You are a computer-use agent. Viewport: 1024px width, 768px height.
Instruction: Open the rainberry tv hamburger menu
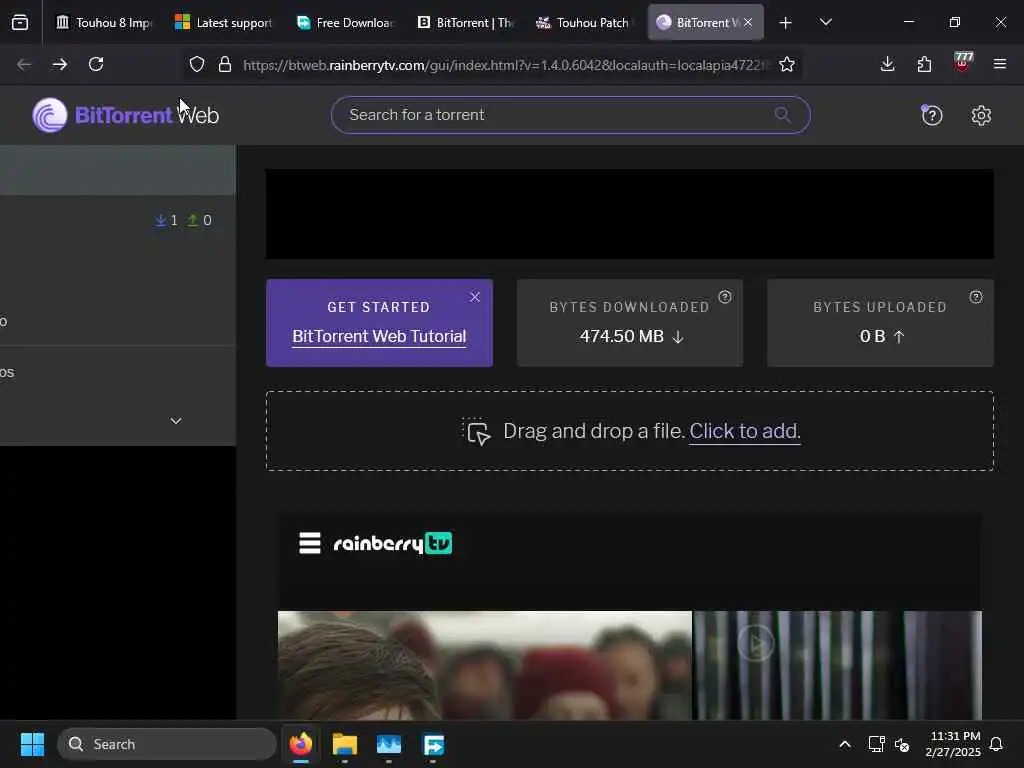[310, 543]
